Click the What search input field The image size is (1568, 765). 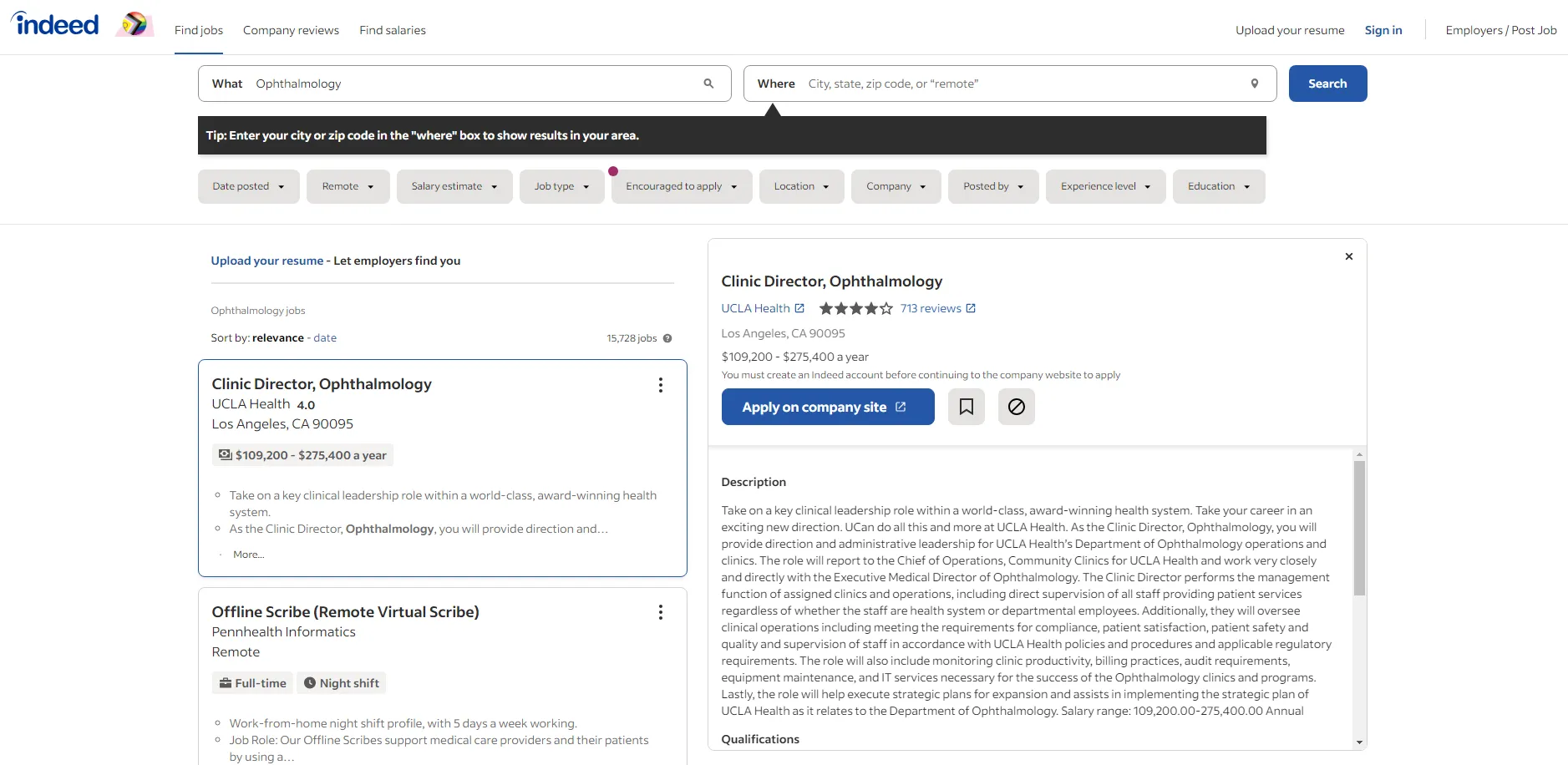(x=464, y=84)
